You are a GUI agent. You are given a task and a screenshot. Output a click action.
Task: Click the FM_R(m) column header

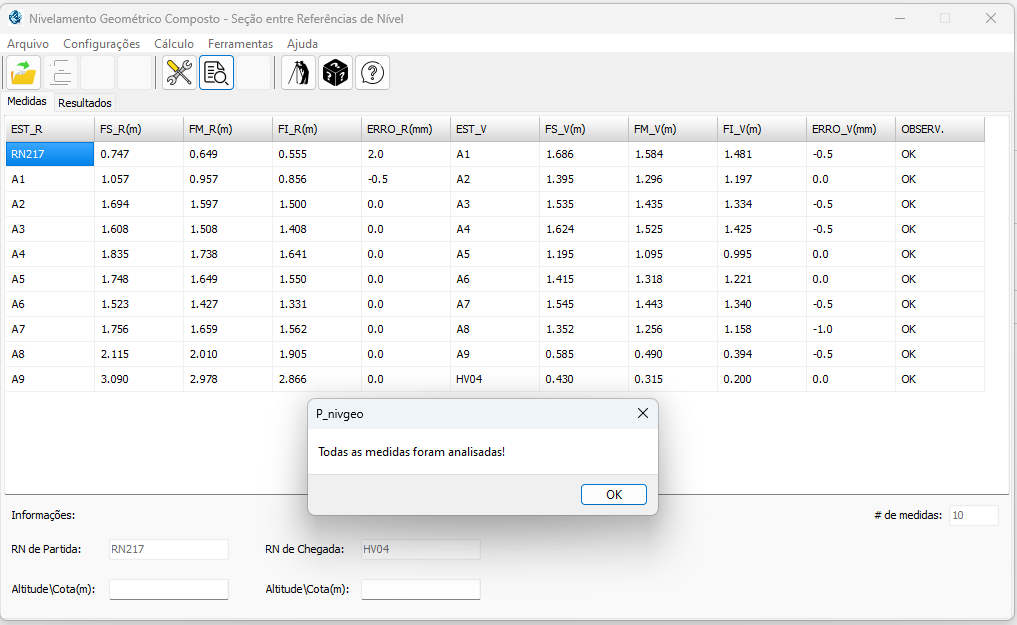coord(228,129)
